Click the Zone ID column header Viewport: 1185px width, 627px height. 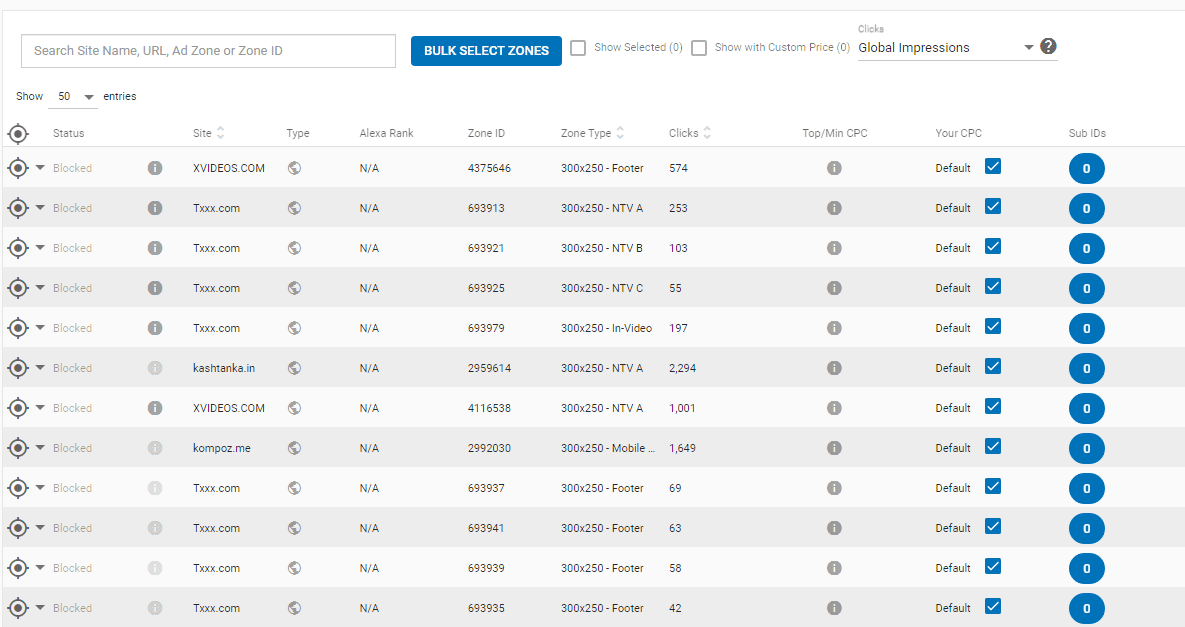pos(486,133)
